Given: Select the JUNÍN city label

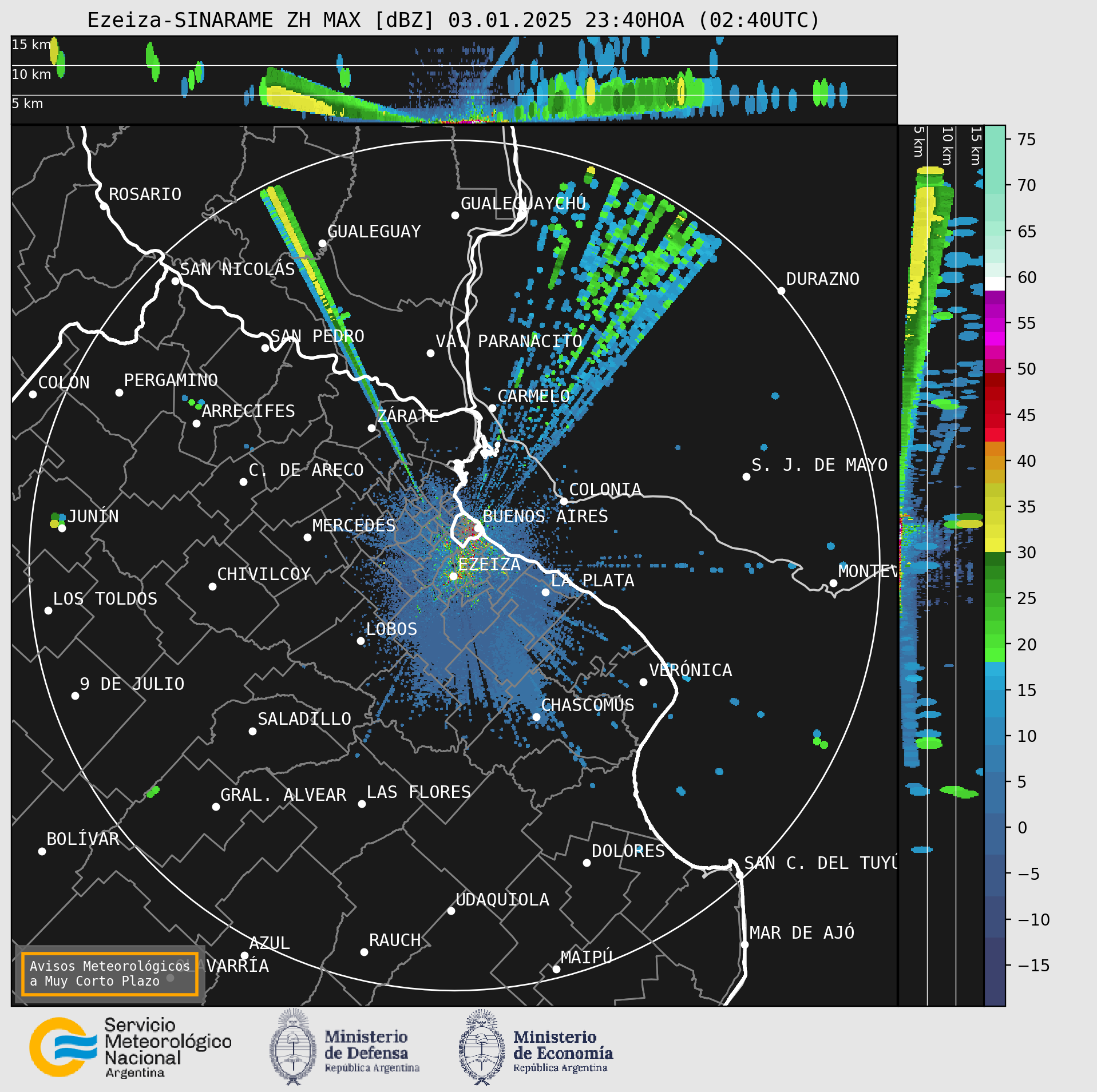Looking at the screenshot, I should 93,516.
